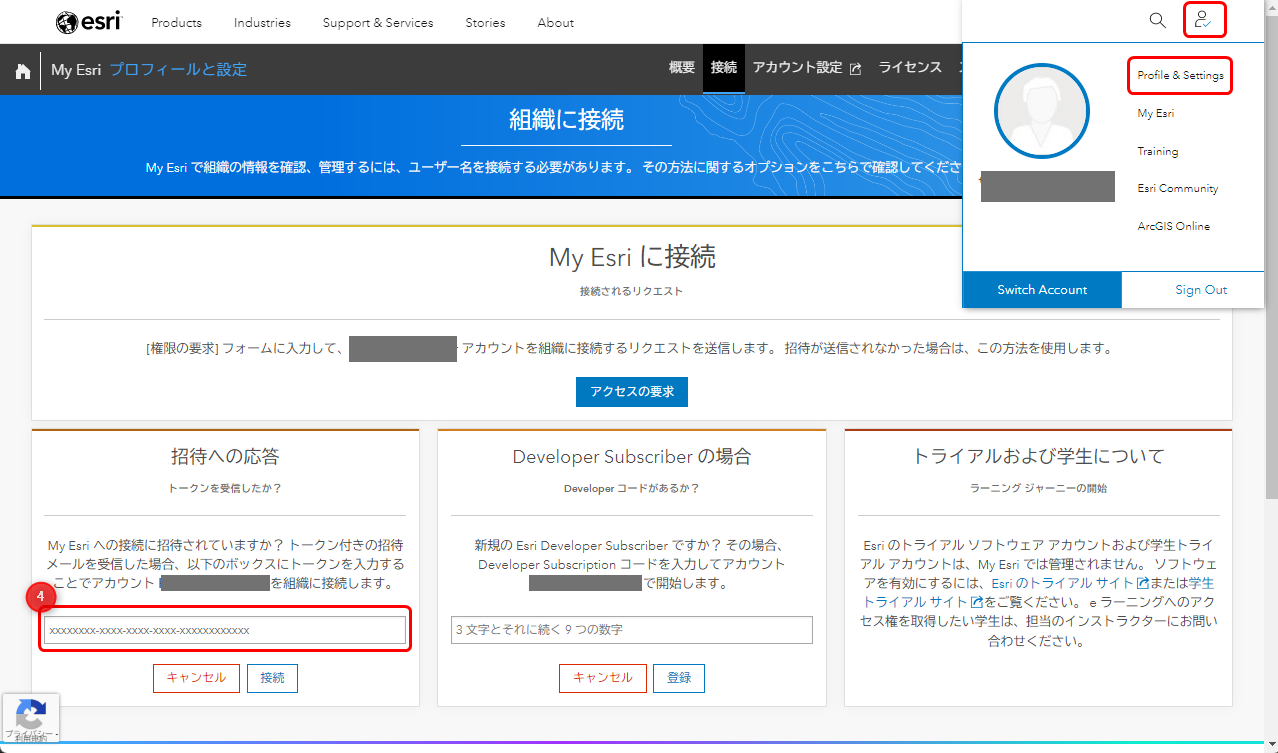
Task: Click the Switch Account button
Action: [x=1042, y=290]
